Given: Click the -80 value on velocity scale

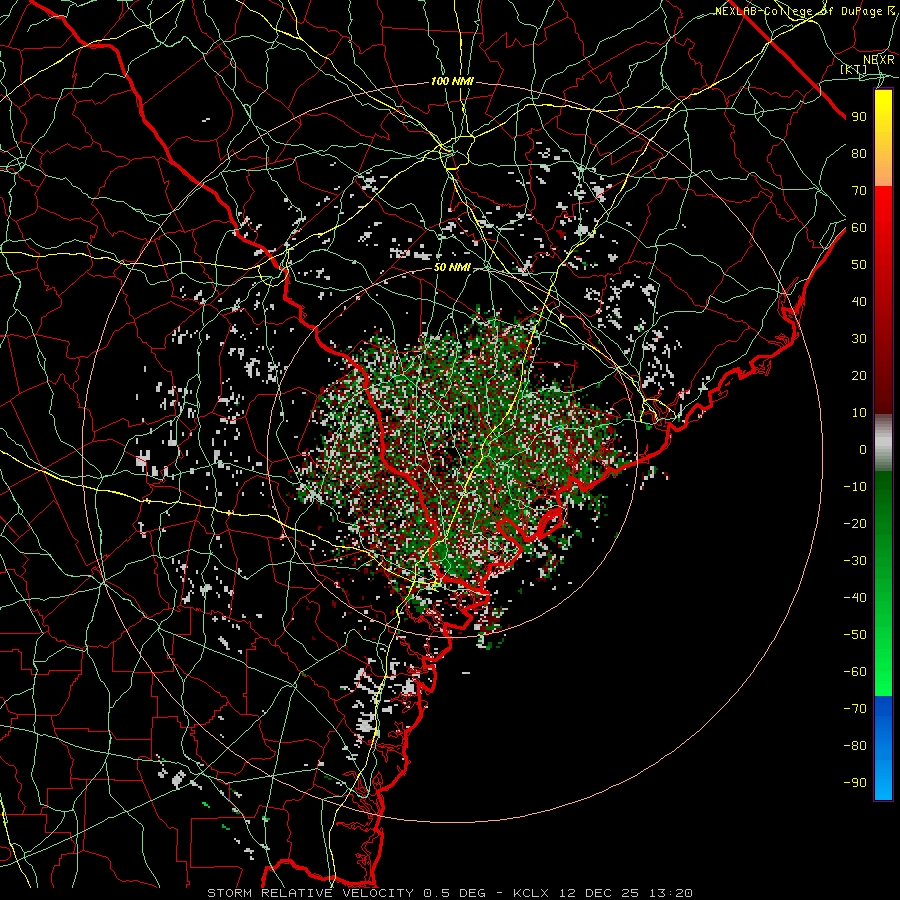Looking at the screenshot, I should coord(855,746).
